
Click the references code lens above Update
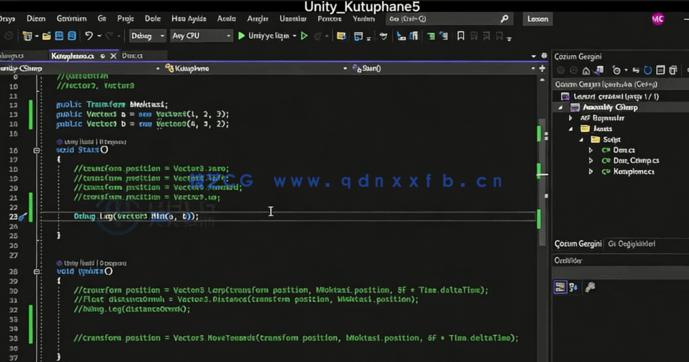pyautogui.click(x=94, y=263)
